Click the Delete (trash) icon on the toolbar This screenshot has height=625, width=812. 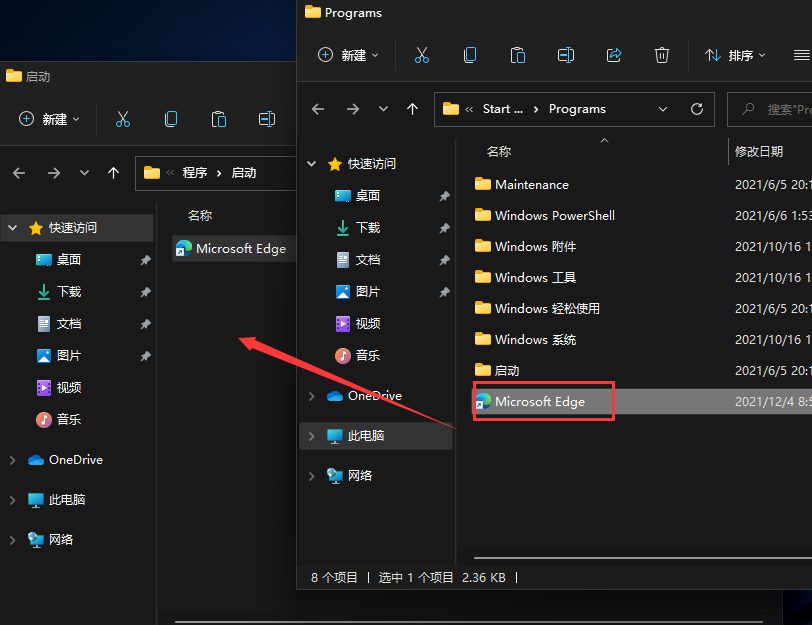point(662,55)
